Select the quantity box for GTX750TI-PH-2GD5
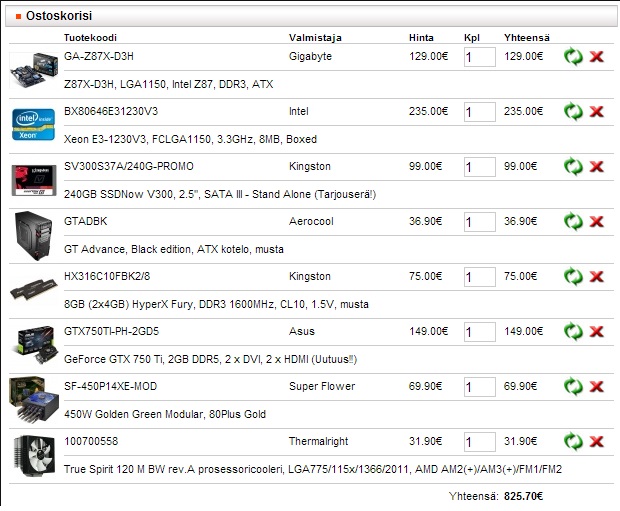Image resolution: width=620 pixels, height=511 pixels. coord(480,332)
